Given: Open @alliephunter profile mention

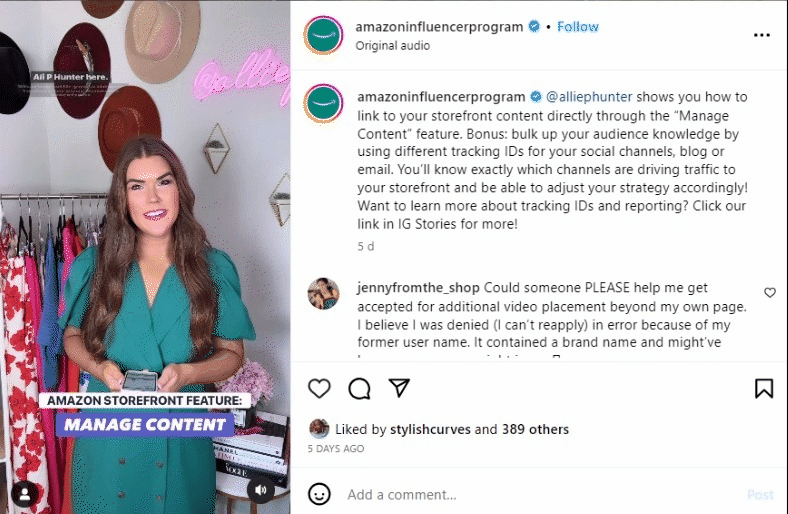Looking at the screenshot, I should (x=589, y=97).
